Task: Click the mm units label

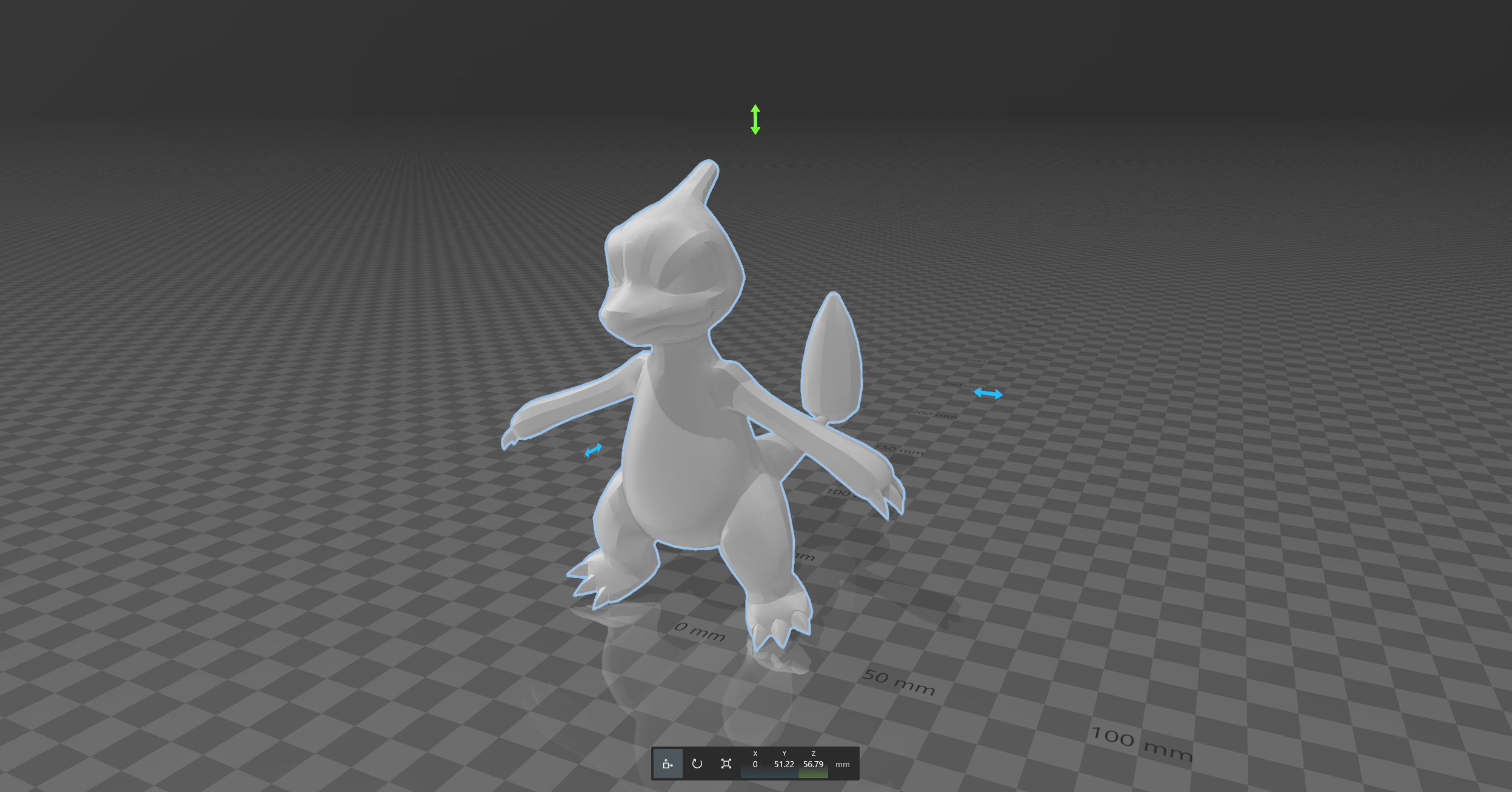Action: [x=843, y=765]
